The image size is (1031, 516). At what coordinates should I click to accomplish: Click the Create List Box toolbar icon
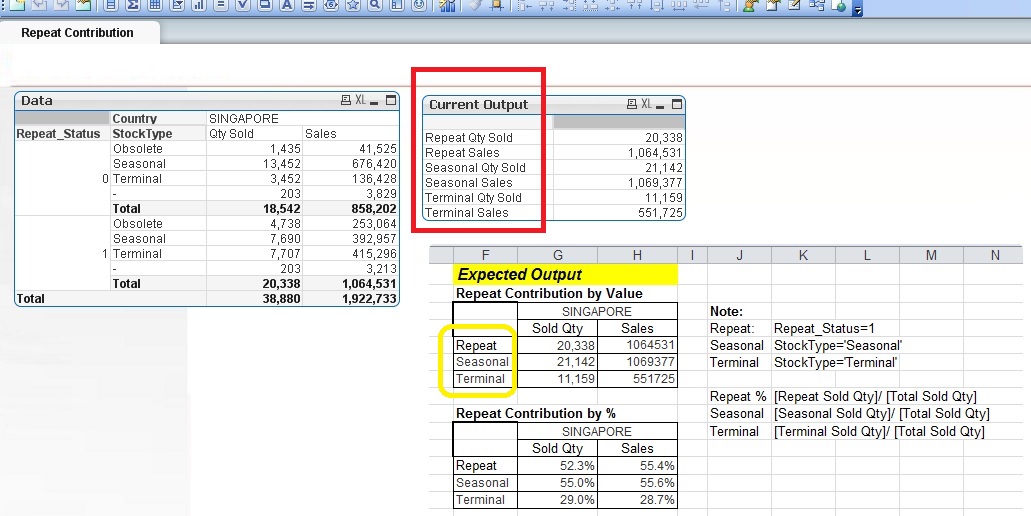pyautogui.click(x=111, y=5)
